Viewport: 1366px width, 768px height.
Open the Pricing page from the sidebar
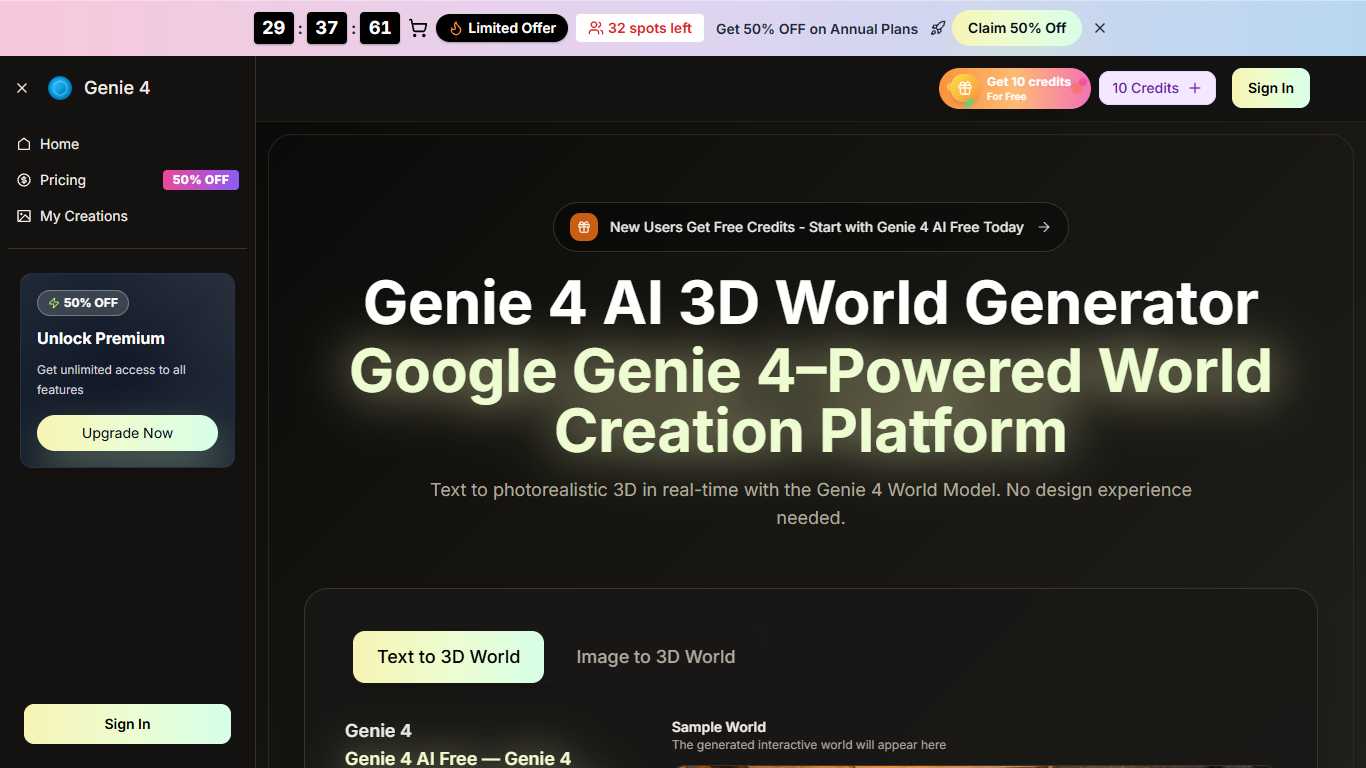[63, 180]
